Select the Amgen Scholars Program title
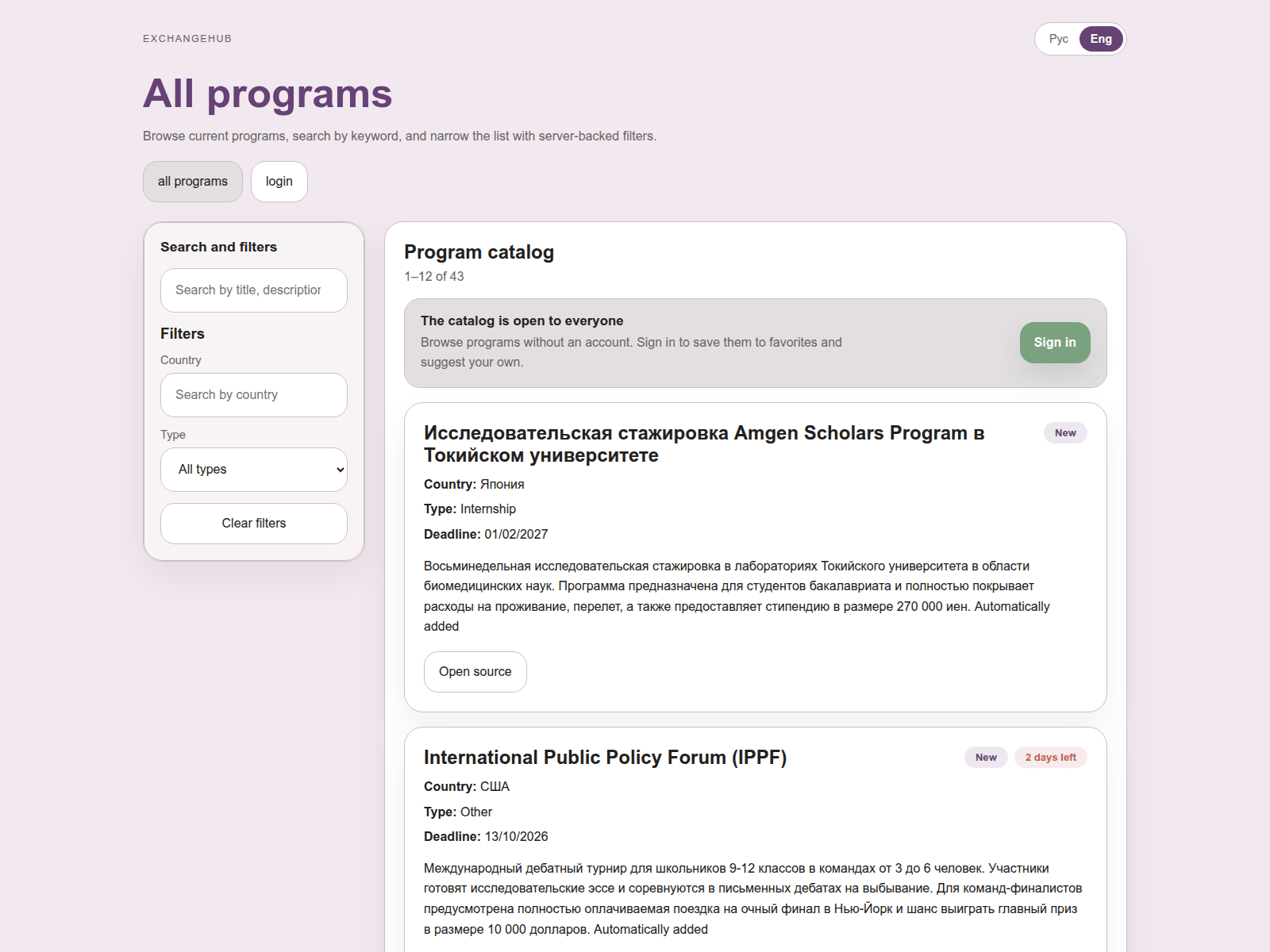Viewport: 1270px width, 952px height. 704,444
